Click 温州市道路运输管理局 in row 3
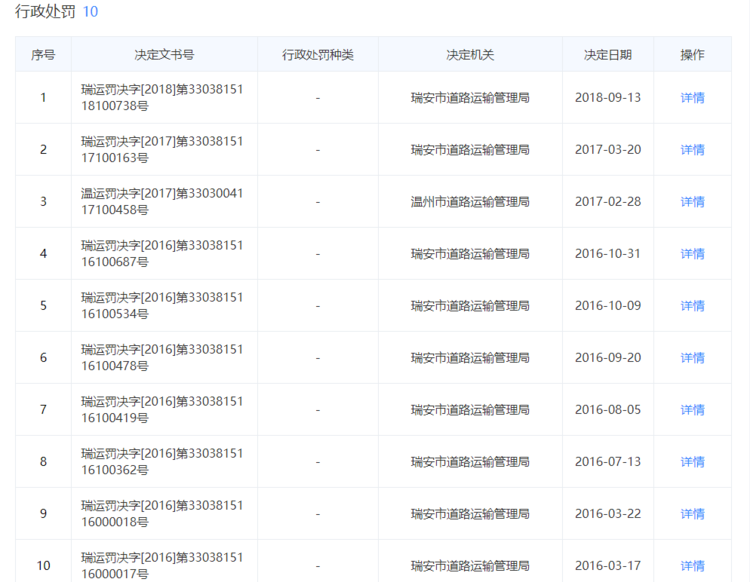The width and height of the screenshot is (750, 582). [470, 202]
